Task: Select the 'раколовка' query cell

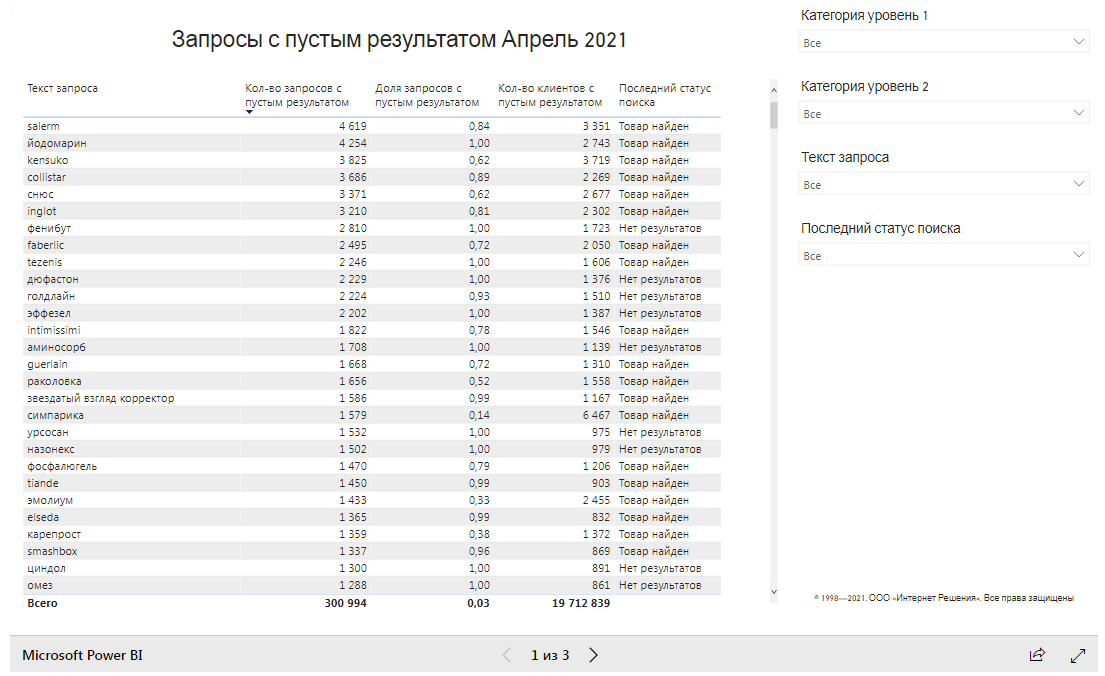Action: pos(54,381)
